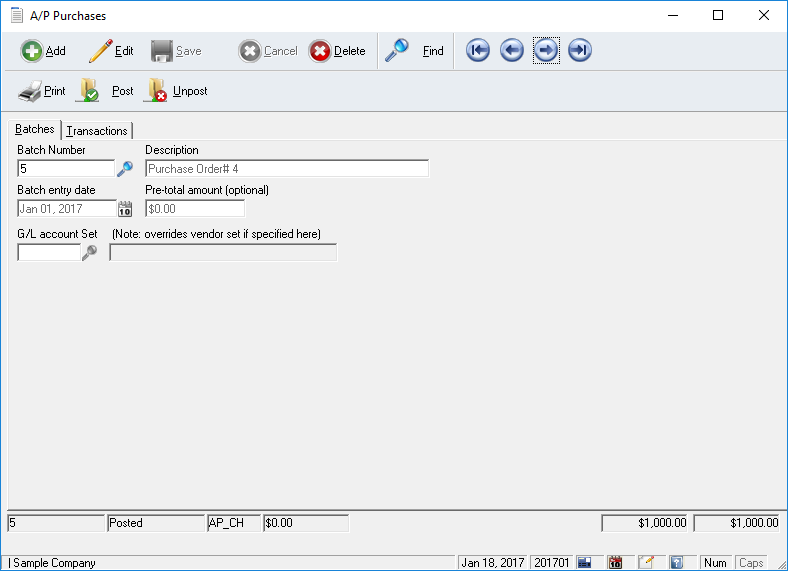Click the Batch Number input field
Screen dimensions: 788x571
click(x=65, y=169)
